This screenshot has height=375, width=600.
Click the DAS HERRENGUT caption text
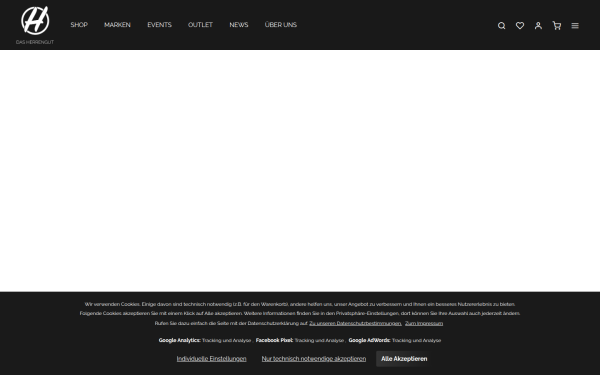point(35,42)
